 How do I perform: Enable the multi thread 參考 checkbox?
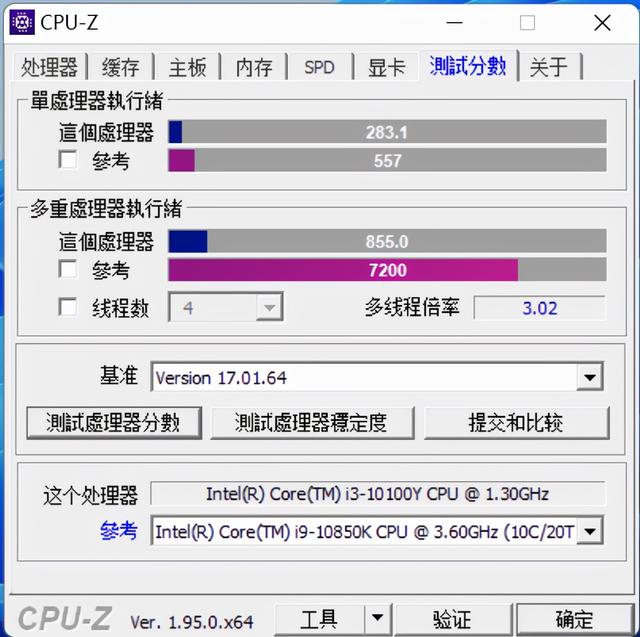(x=67, y=269)
